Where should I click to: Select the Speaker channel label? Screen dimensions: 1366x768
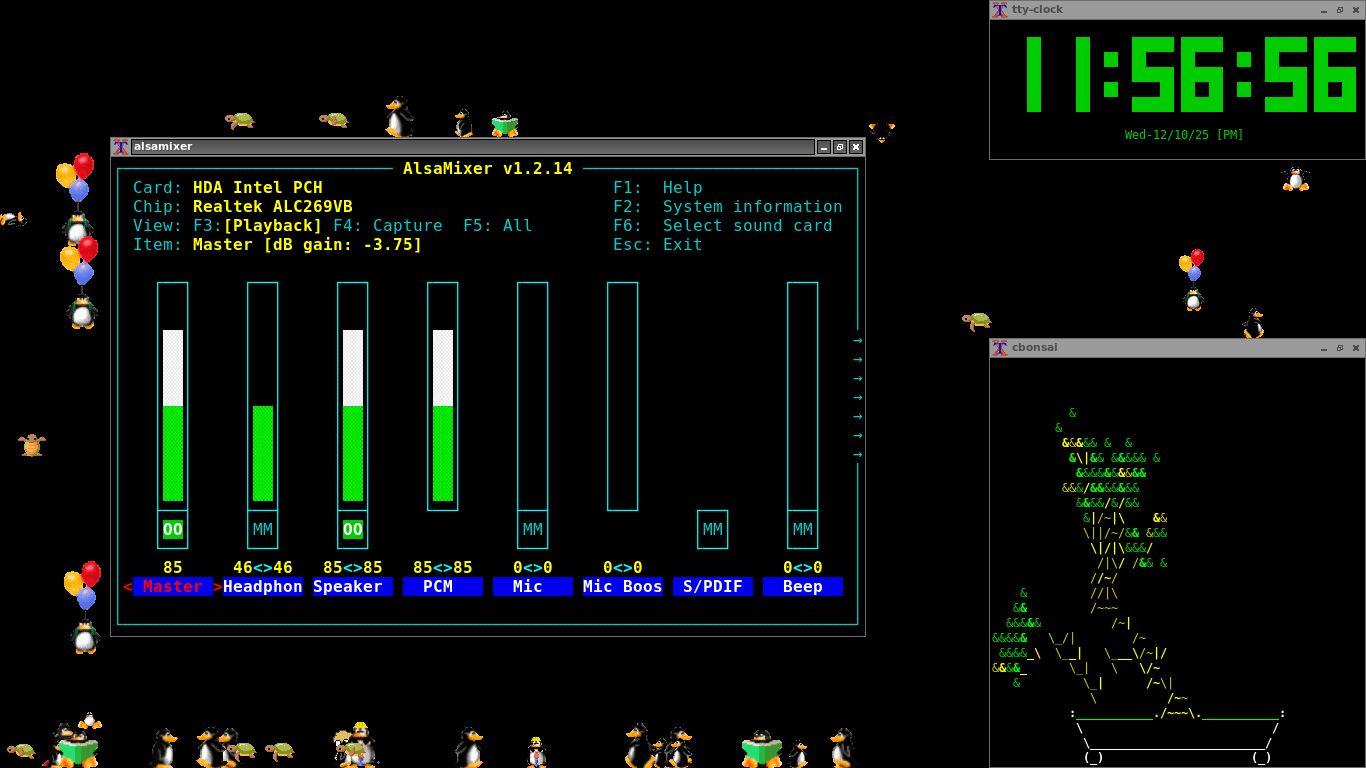click(x=353, y=587)
